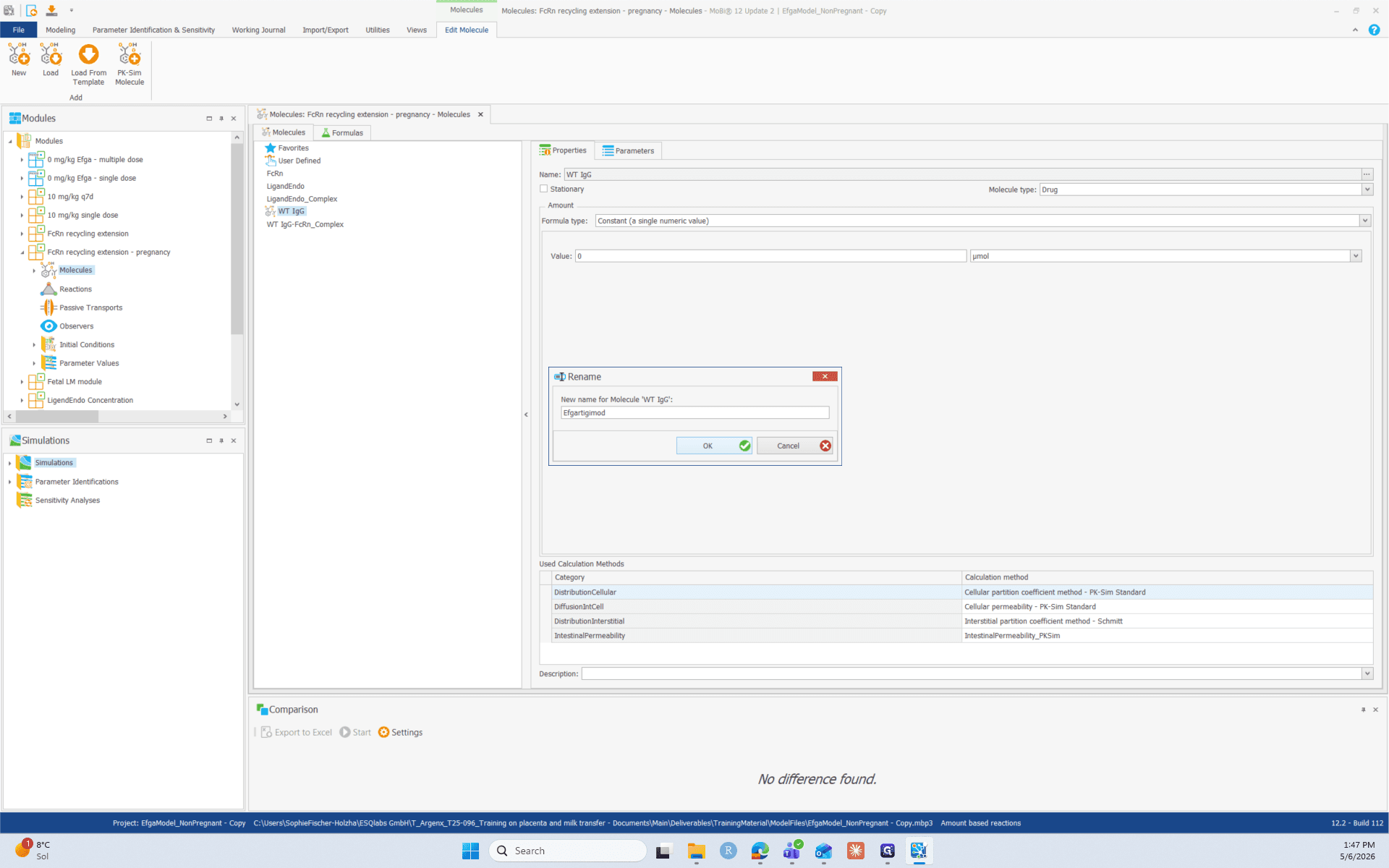Open the File menu

18,30
